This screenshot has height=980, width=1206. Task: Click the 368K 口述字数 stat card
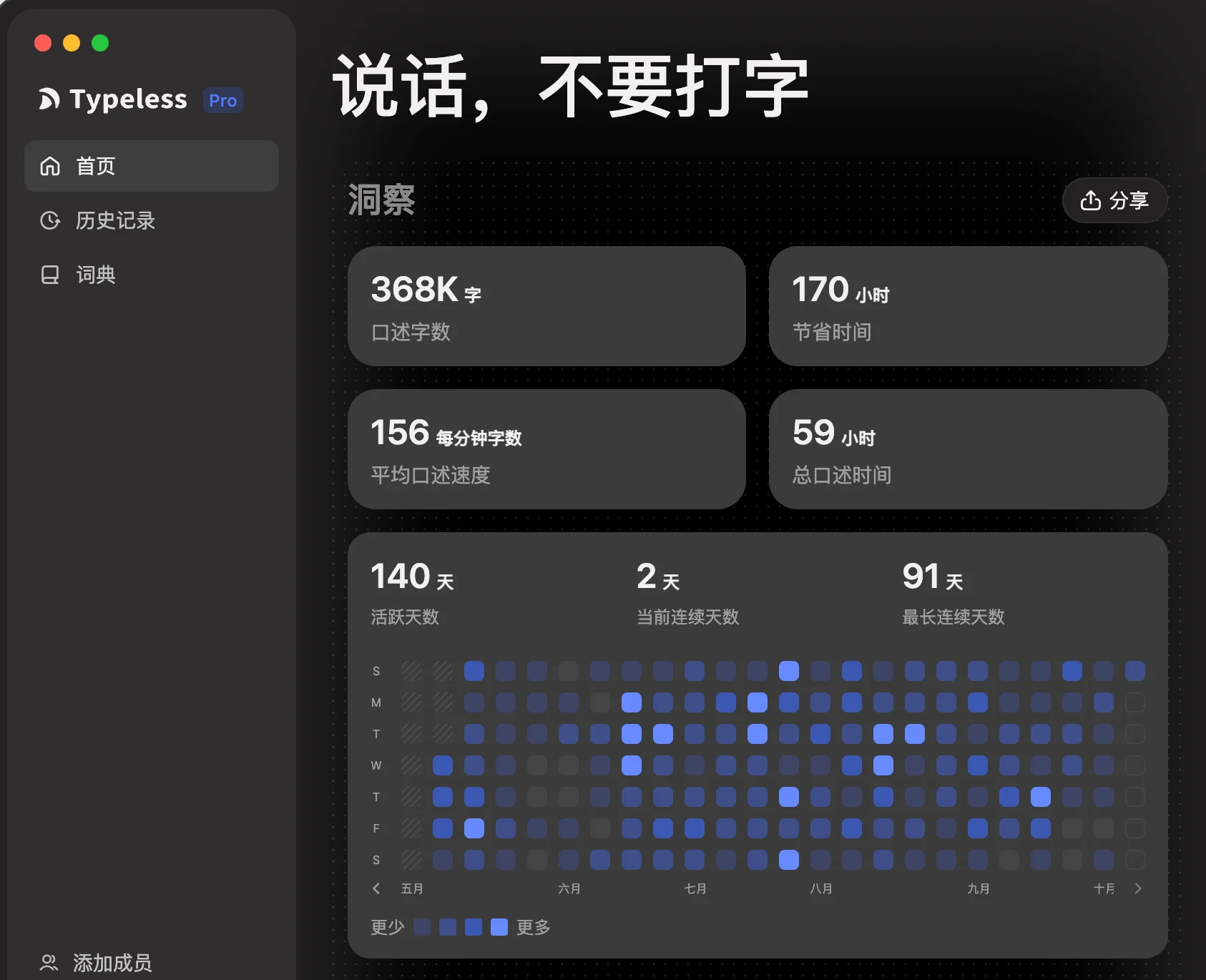546,306
